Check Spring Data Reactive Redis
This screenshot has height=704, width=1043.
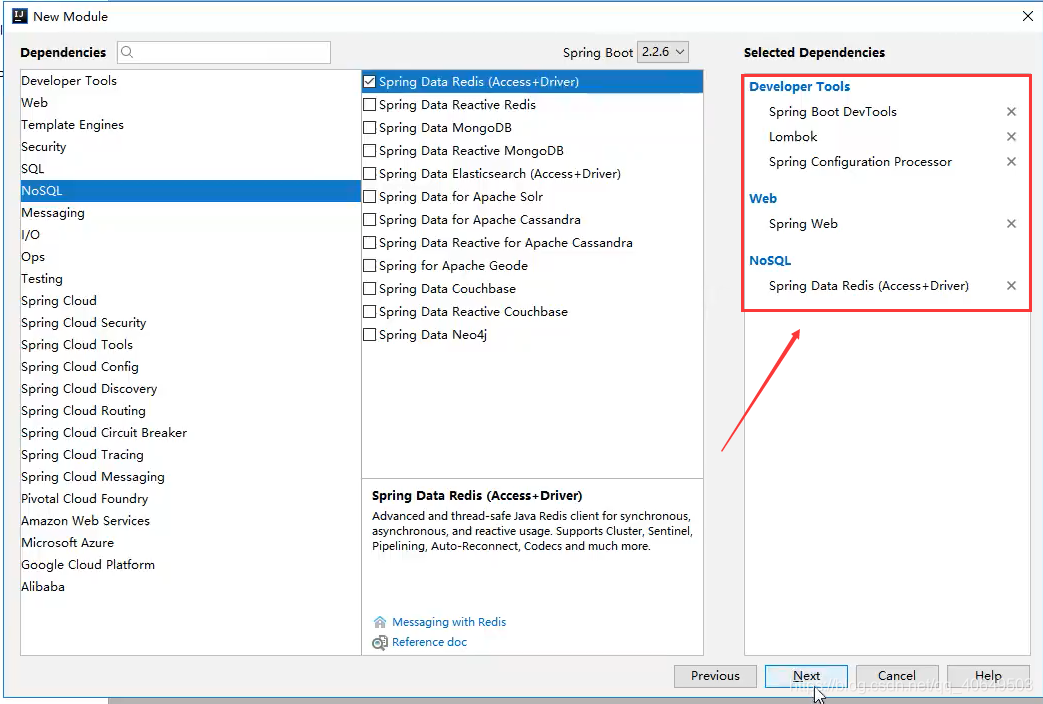click(x=369, y=104)
